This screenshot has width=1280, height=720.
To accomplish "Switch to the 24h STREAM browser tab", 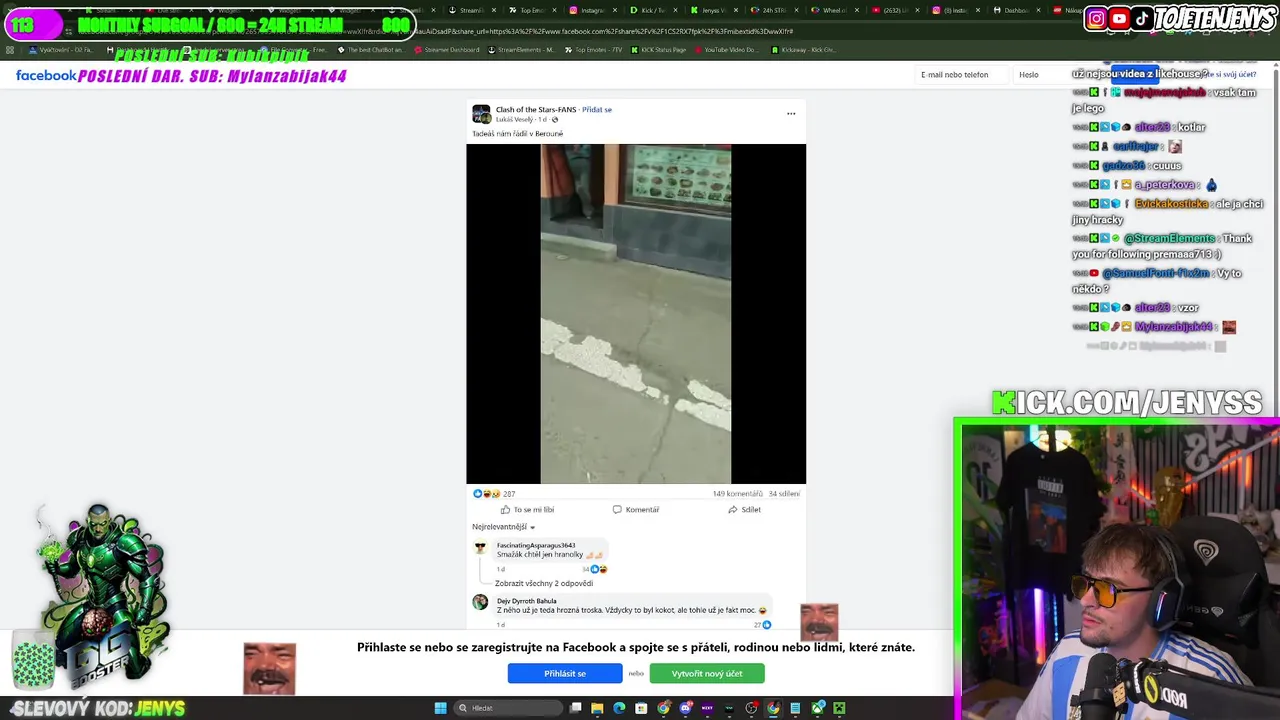I will [773, 10].
